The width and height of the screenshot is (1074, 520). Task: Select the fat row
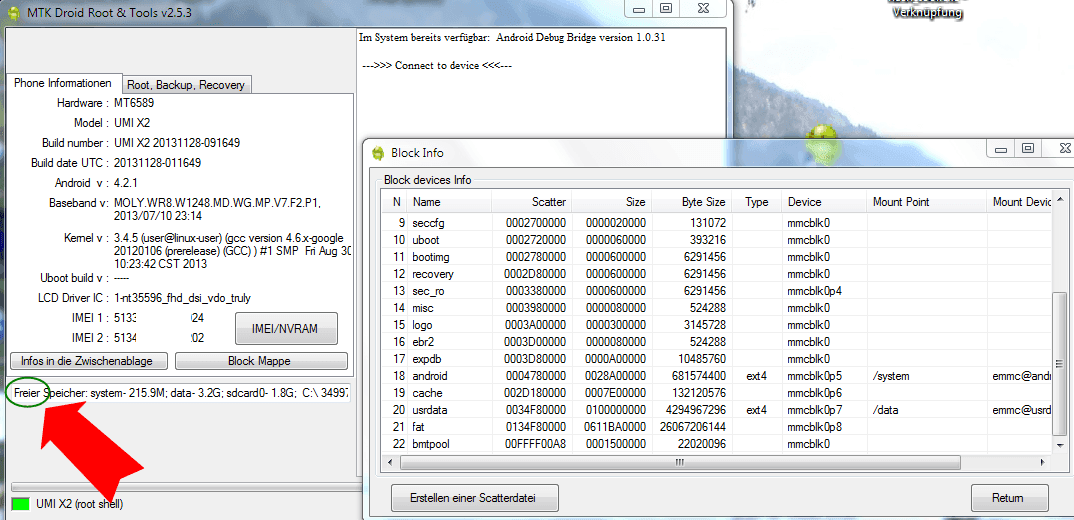[717, 427]
